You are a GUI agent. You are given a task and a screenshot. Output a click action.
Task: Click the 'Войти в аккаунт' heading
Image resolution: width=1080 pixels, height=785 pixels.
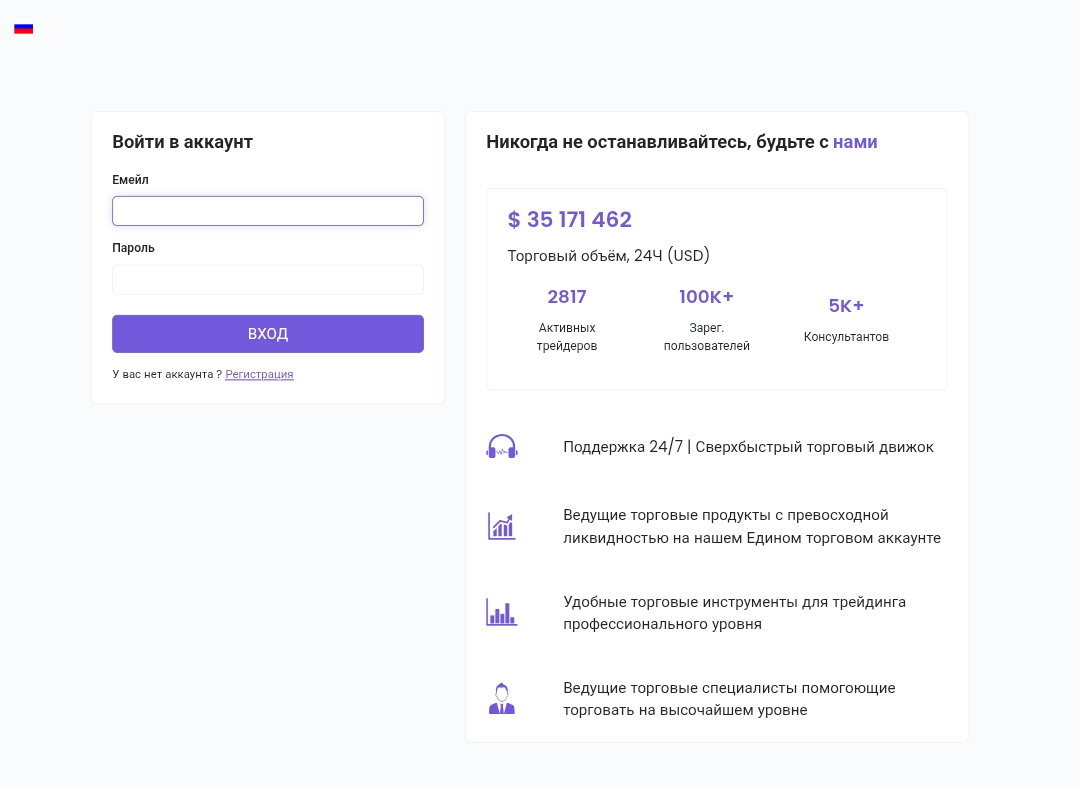pyautogui.click(x=183, y=142)
